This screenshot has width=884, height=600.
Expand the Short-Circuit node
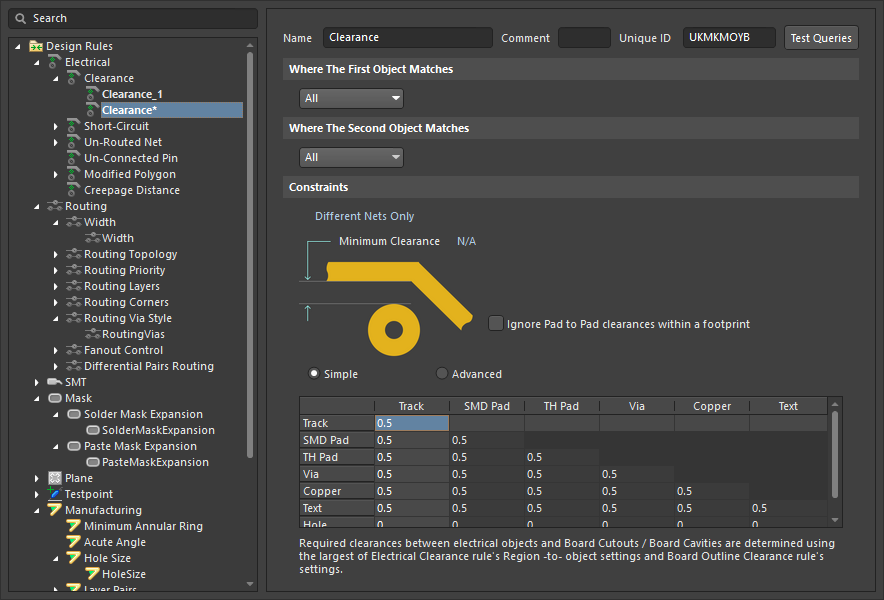[55, 126]
